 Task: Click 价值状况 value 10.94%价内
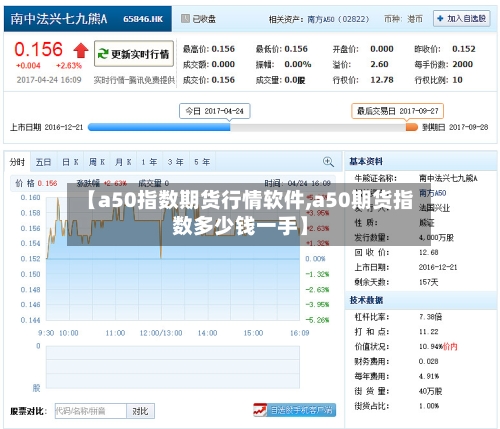click(x=438, y=347)
